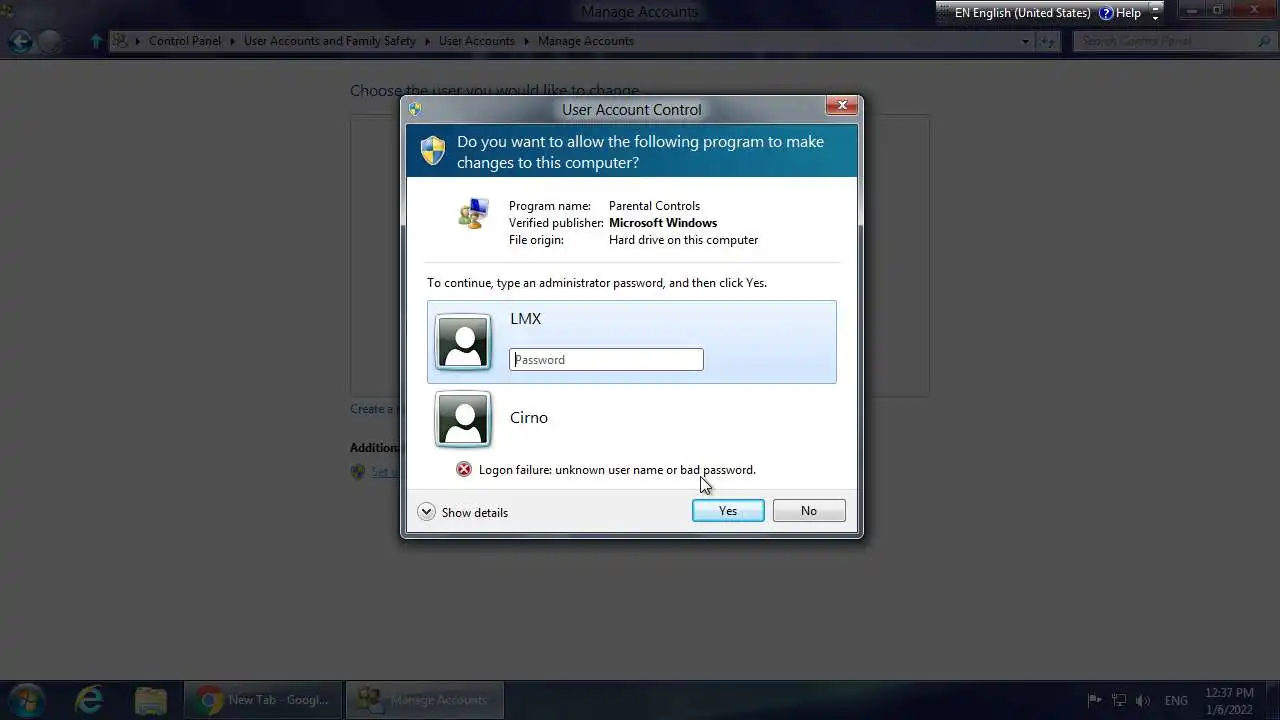Viewport: 1280px width, 720px height.
Task: Click the Action Center flag tray icon
Action: [1094, 700]
